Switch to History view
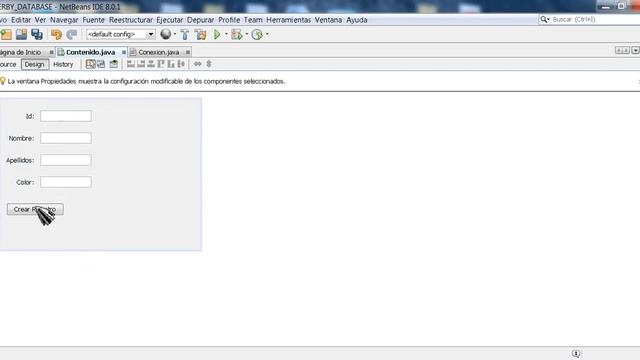The image size is (640, 360). pos(63,64)
